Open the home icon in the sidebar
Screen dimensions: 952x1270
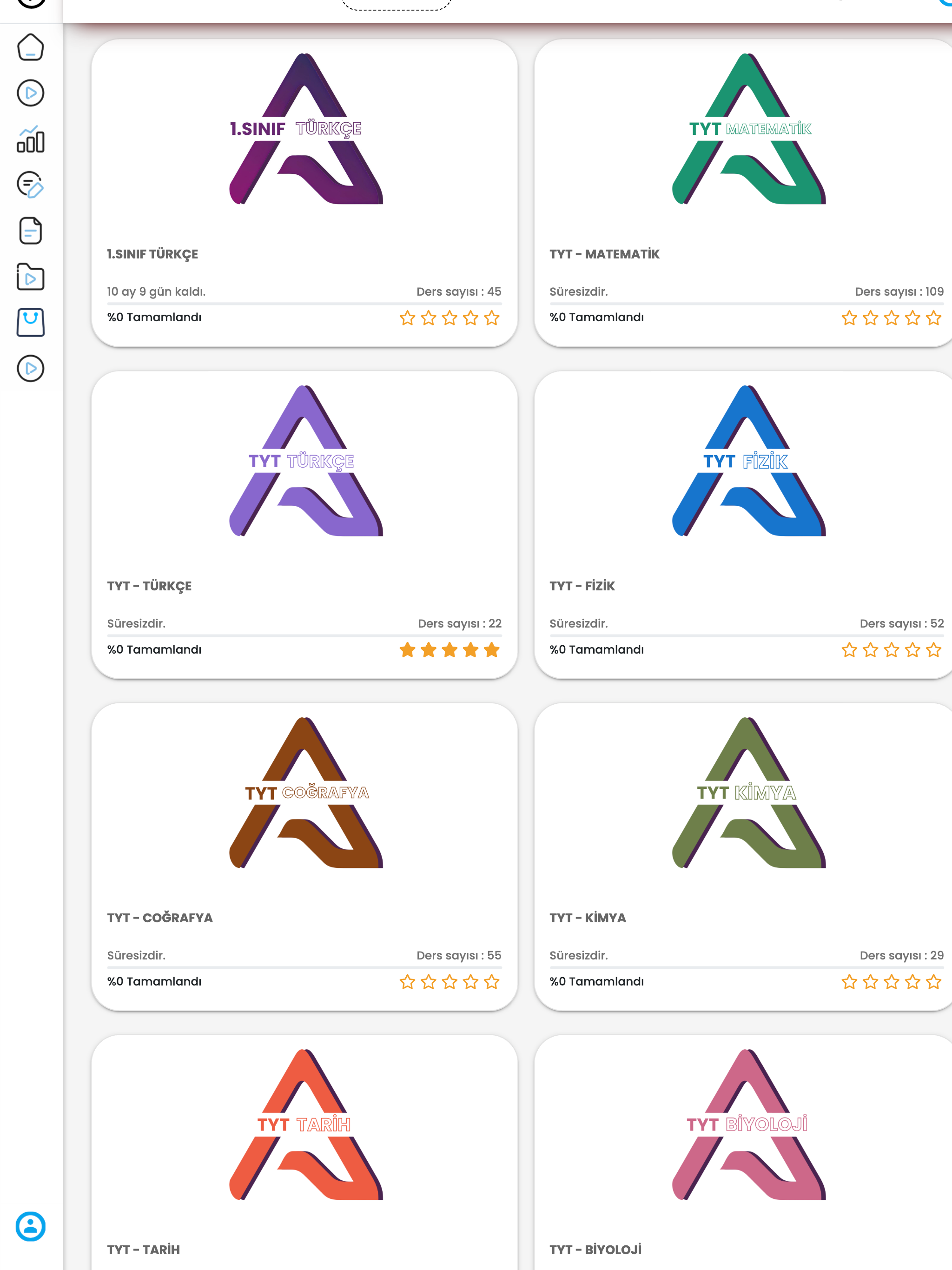coord(30,47)
